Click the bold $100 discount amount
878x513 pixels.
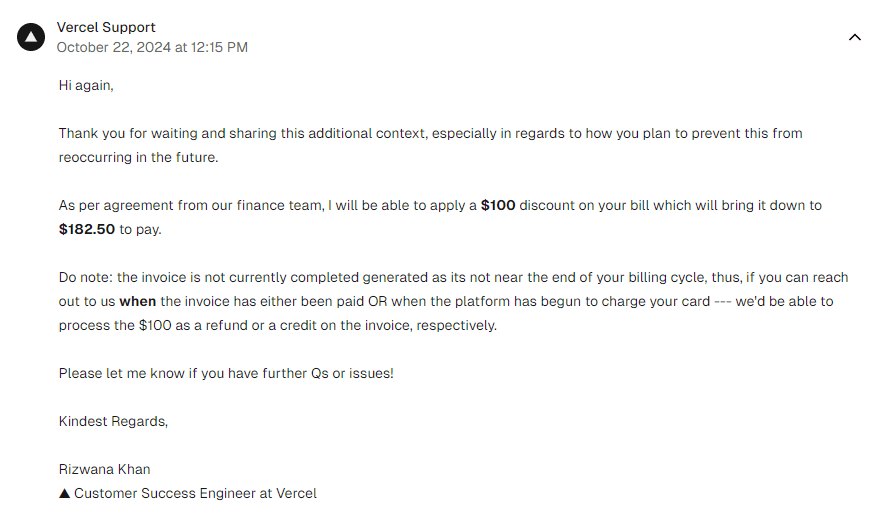[499, 205]
